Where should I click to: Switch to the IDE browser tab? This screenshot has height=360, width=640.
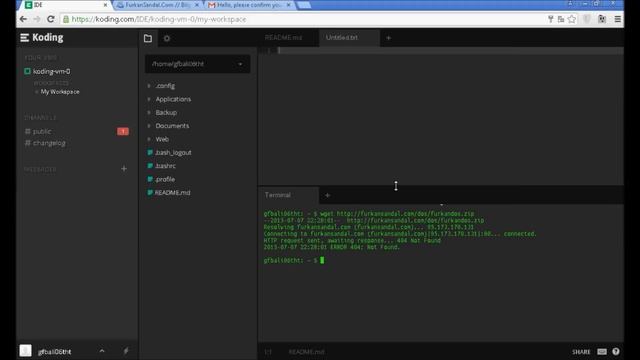tap(65, 5)
